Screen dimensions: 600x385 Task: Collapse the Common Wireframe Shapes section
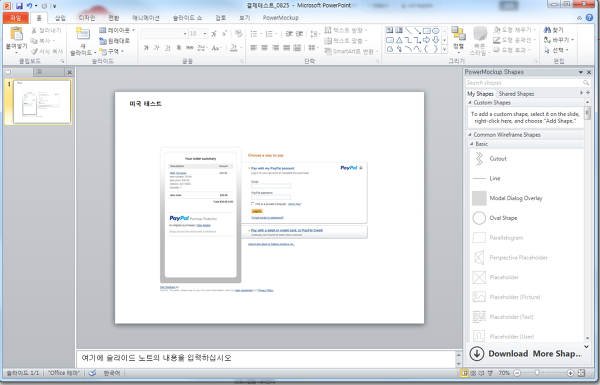click(x=470, y=135)
